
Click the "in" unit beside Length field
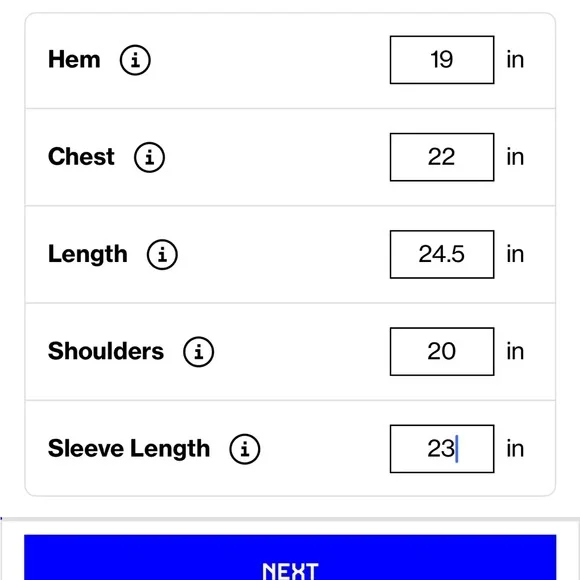click(x=515, y=254)
